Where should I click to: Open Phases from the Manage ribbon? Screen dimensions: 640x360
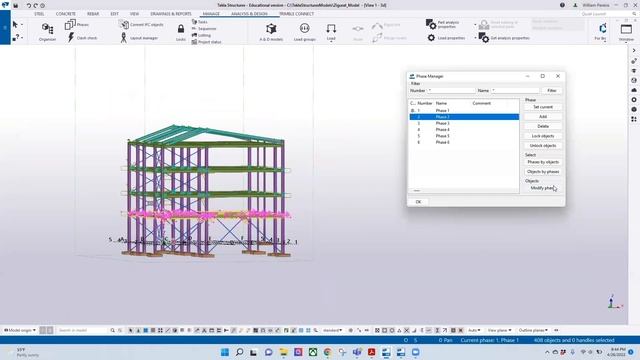(77, 24)
